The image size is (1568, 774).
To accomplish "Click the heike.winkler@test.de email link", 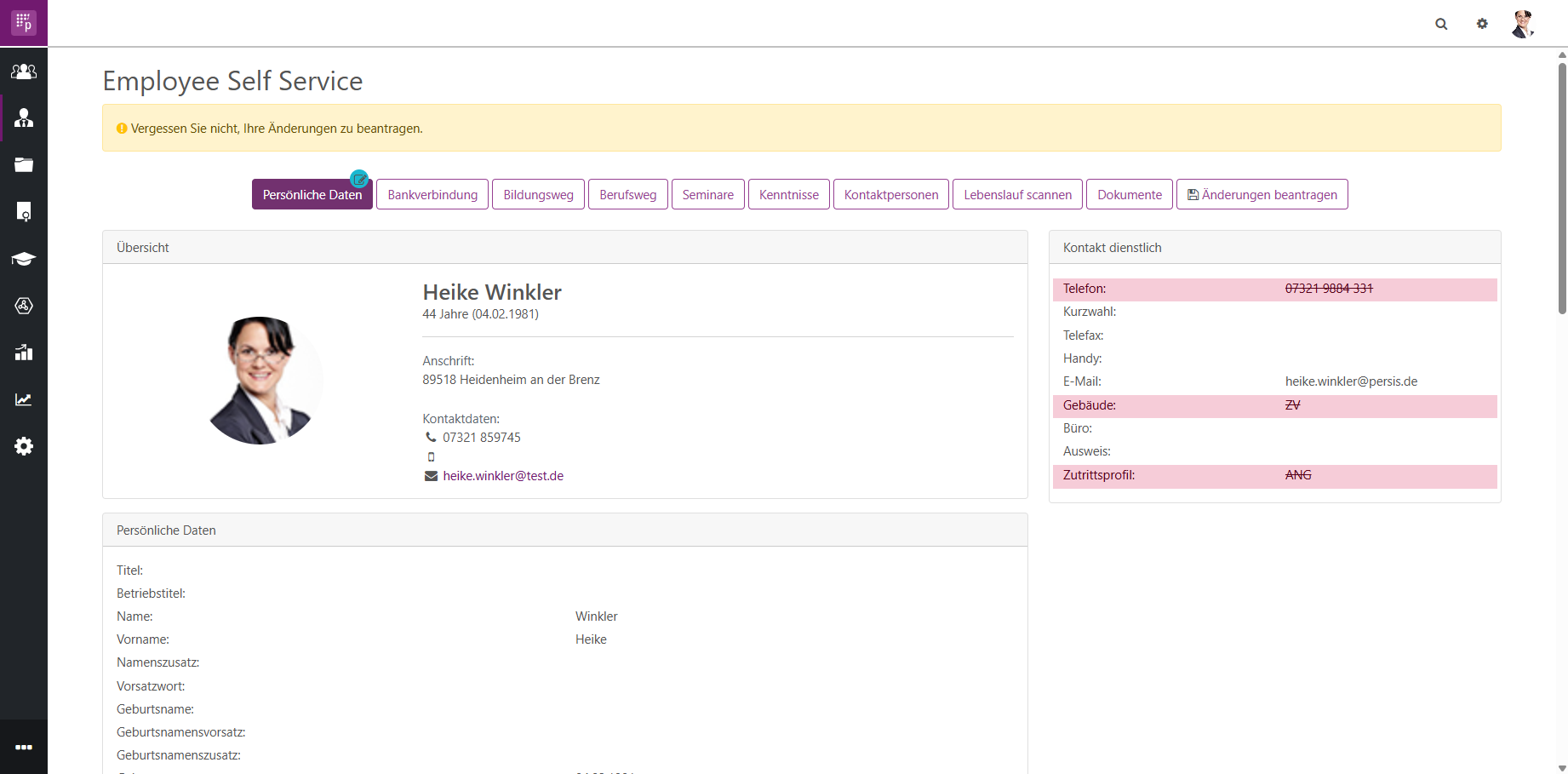I will (503, 476).
